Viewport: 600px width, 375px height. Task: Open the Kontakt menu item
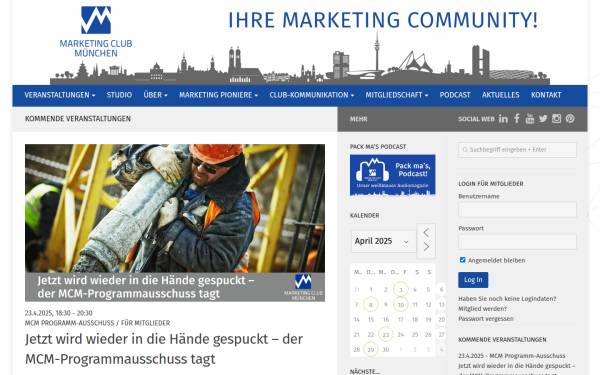click(x=546, y=95)
